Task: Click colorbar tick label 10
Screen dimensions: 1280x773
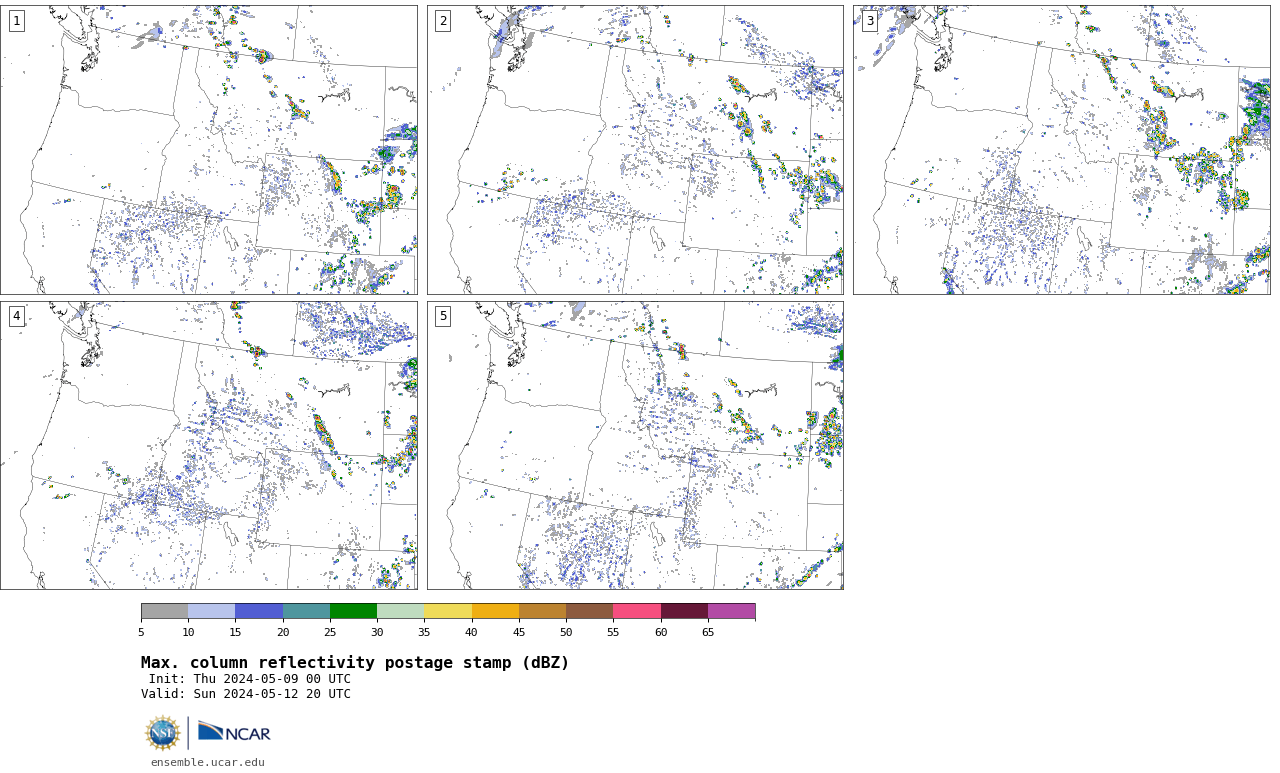Action: point(188,632)
